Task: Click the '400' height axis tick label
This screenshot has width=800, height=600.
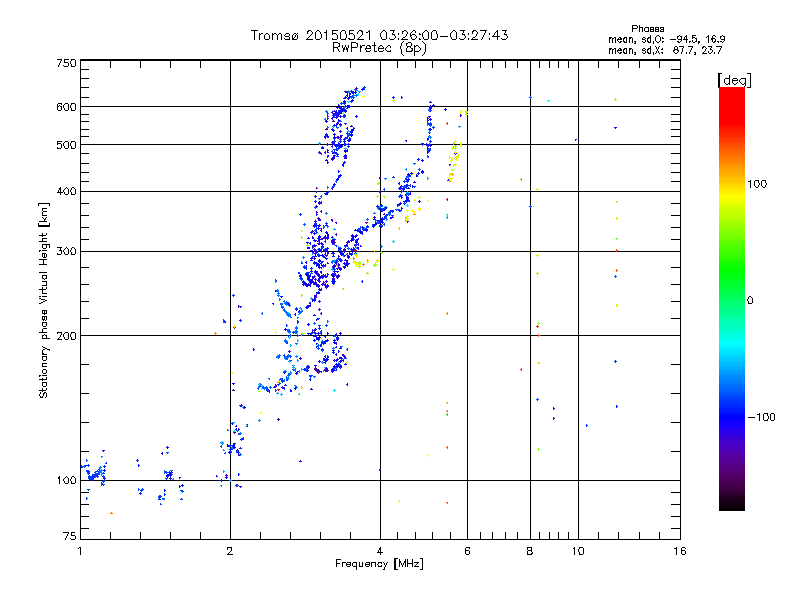Action: click(66, 192)
